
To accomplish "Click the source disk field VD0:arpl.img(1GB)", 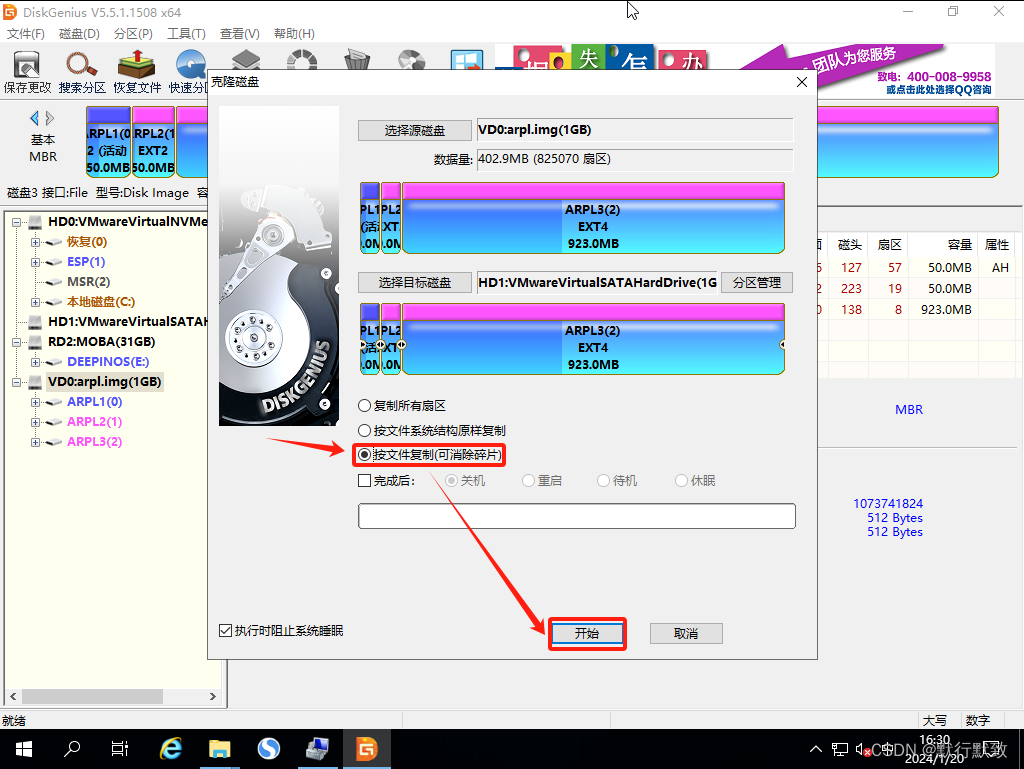I will click(635, 130).
